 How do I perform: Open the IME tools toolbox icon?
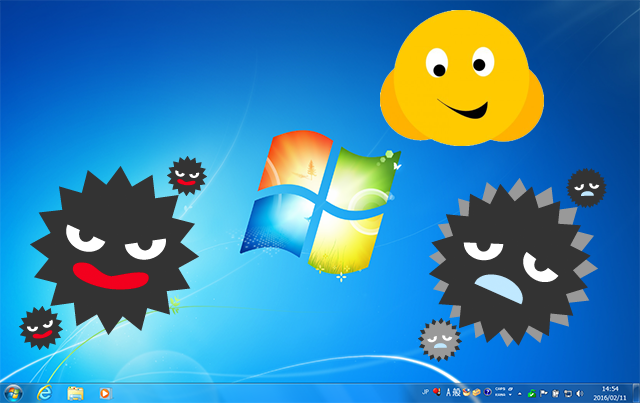[476, 392]
